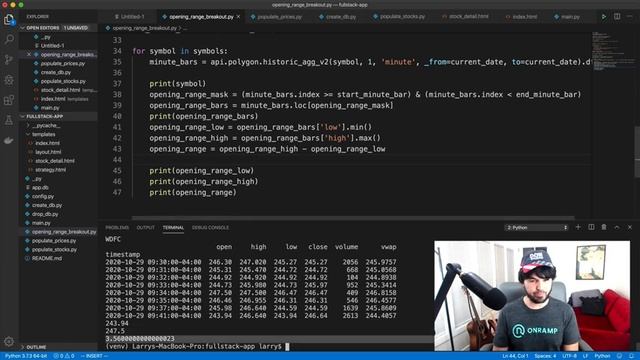
Task: Place cursor on empty line 44 in editor
Action: coord(361,160)
